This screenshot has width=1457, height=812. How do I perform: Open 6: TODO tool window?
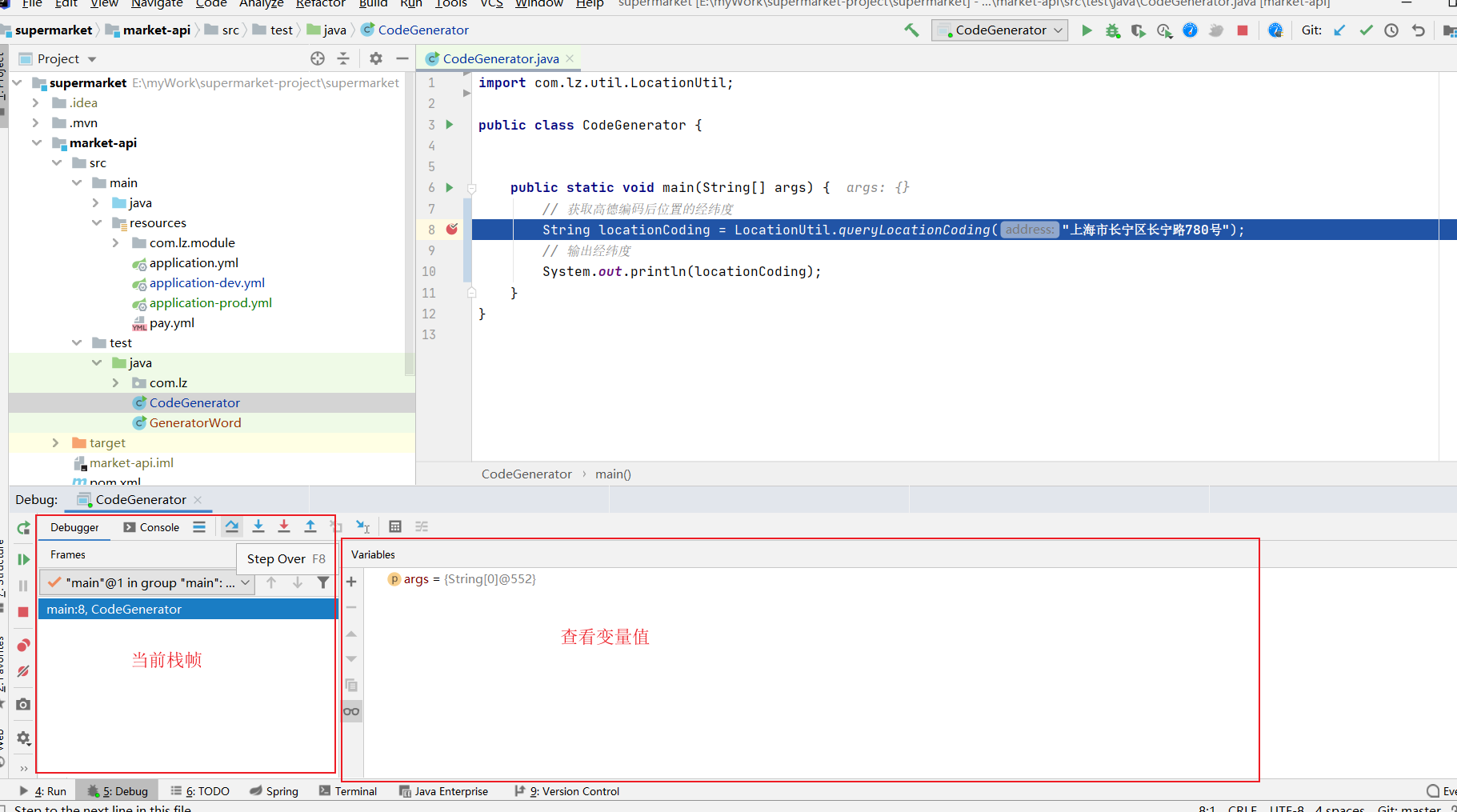click(x=199, y=791)
